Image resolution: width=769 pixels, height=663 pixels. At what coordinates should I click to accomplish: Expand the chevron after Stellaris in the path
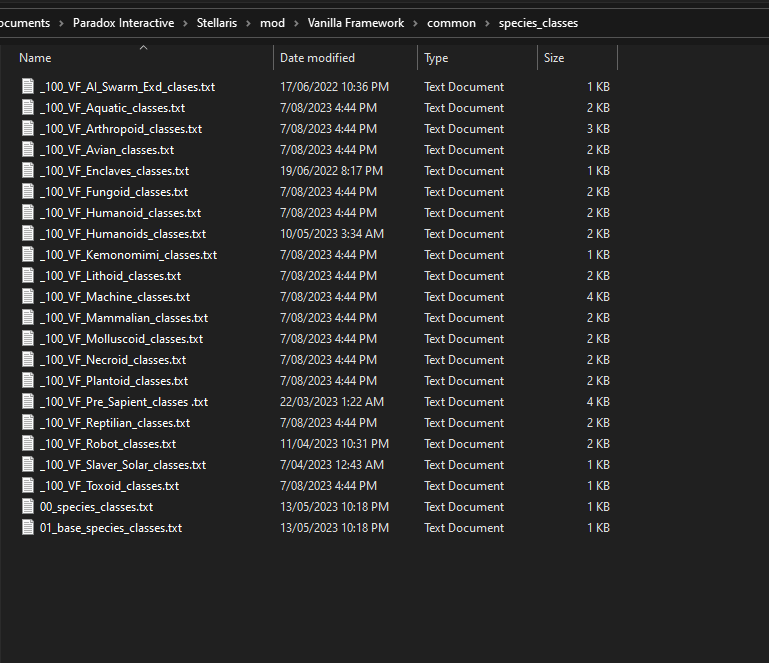coord(248,24)
